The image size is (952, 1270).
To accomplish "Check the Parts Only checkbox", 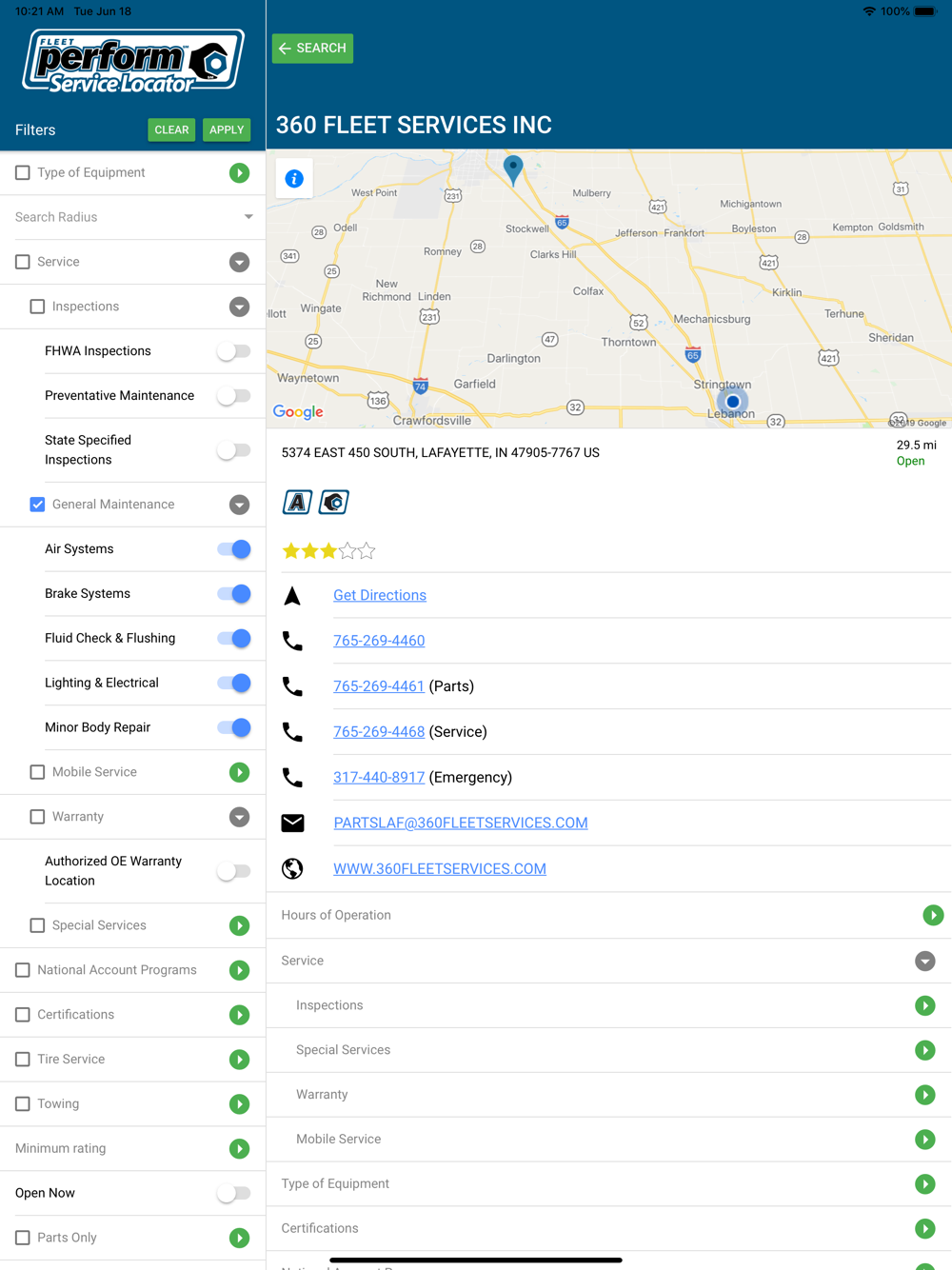I will pyautogui.click(x=23, y=1238).
